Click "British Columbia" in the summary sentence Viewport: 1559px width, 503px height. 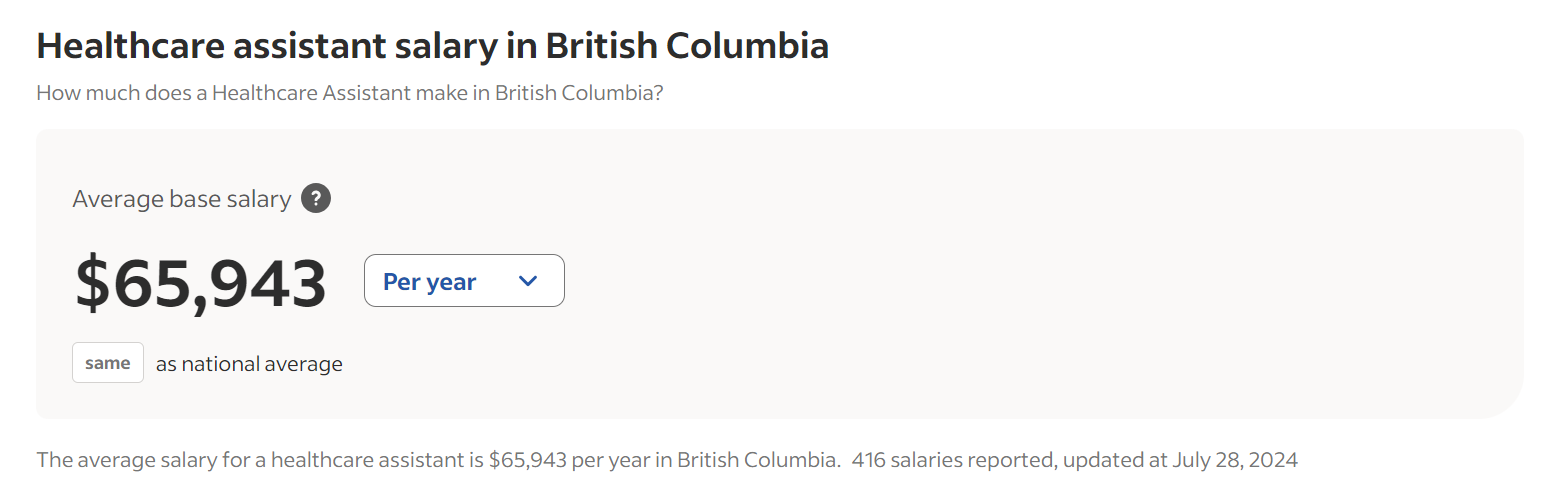(758, 461)
